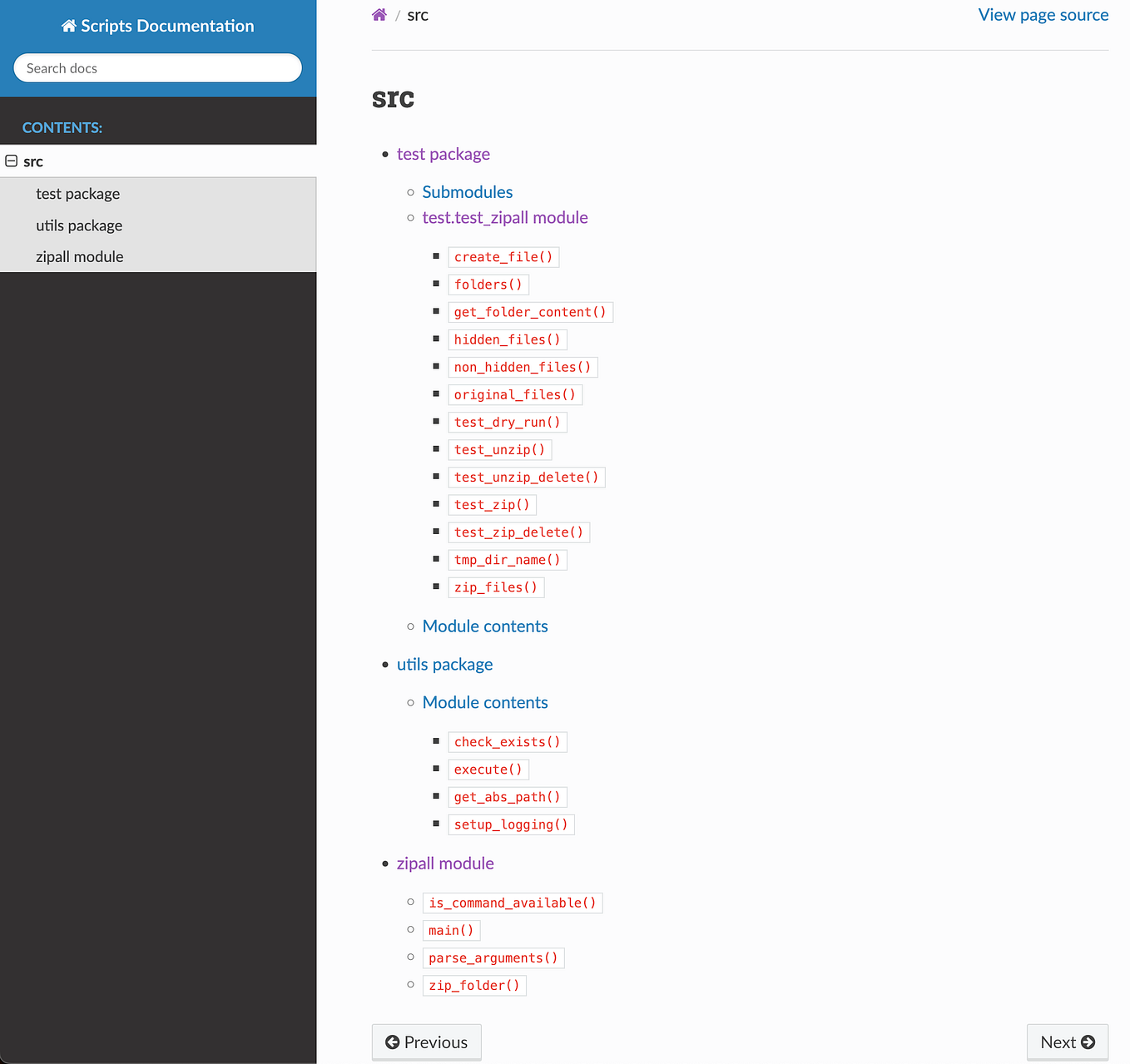Click the circled back arrow in Previous button
The height and width of the screenshot is (1064, 1130).
(393, 1042)
